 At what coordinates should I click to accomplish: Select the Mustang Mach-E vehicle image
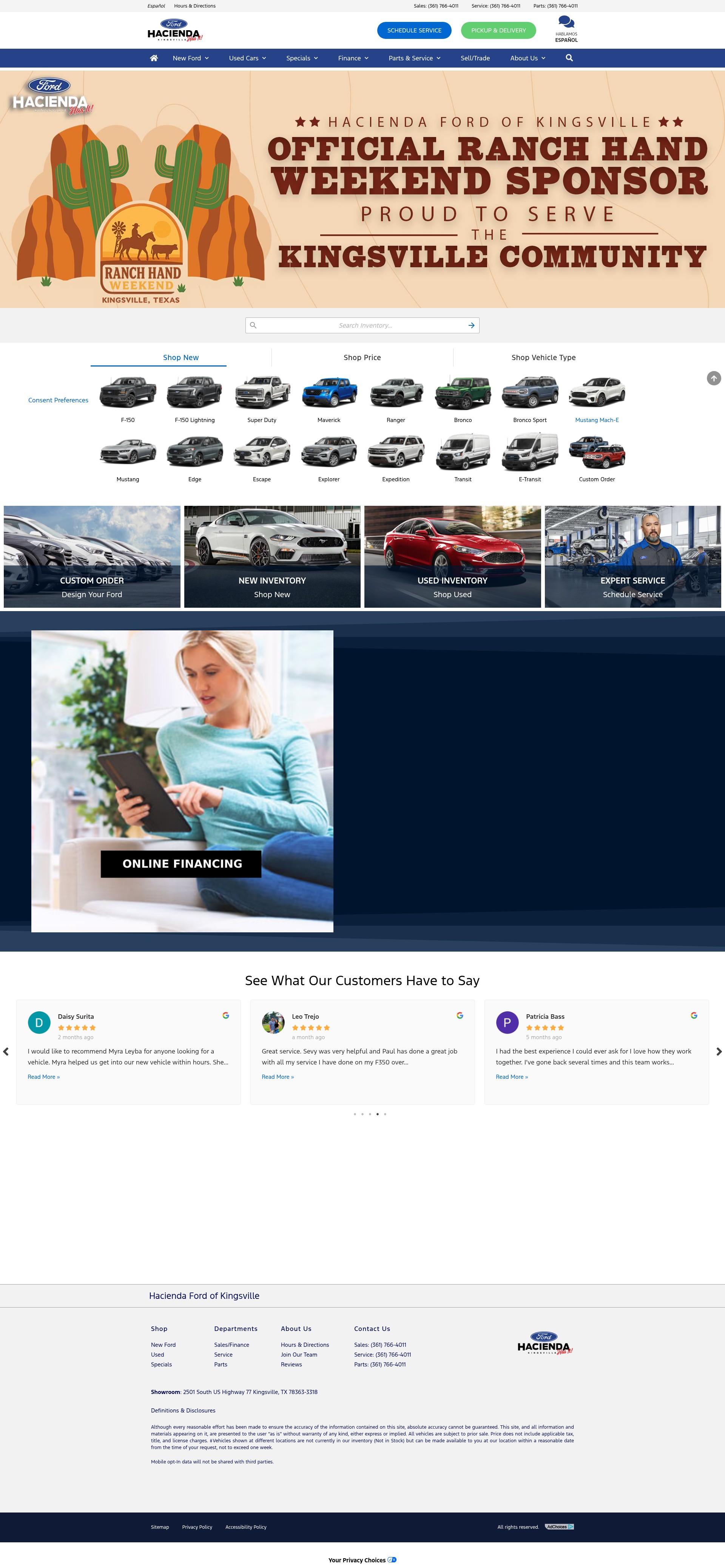(x=597, y=391)
